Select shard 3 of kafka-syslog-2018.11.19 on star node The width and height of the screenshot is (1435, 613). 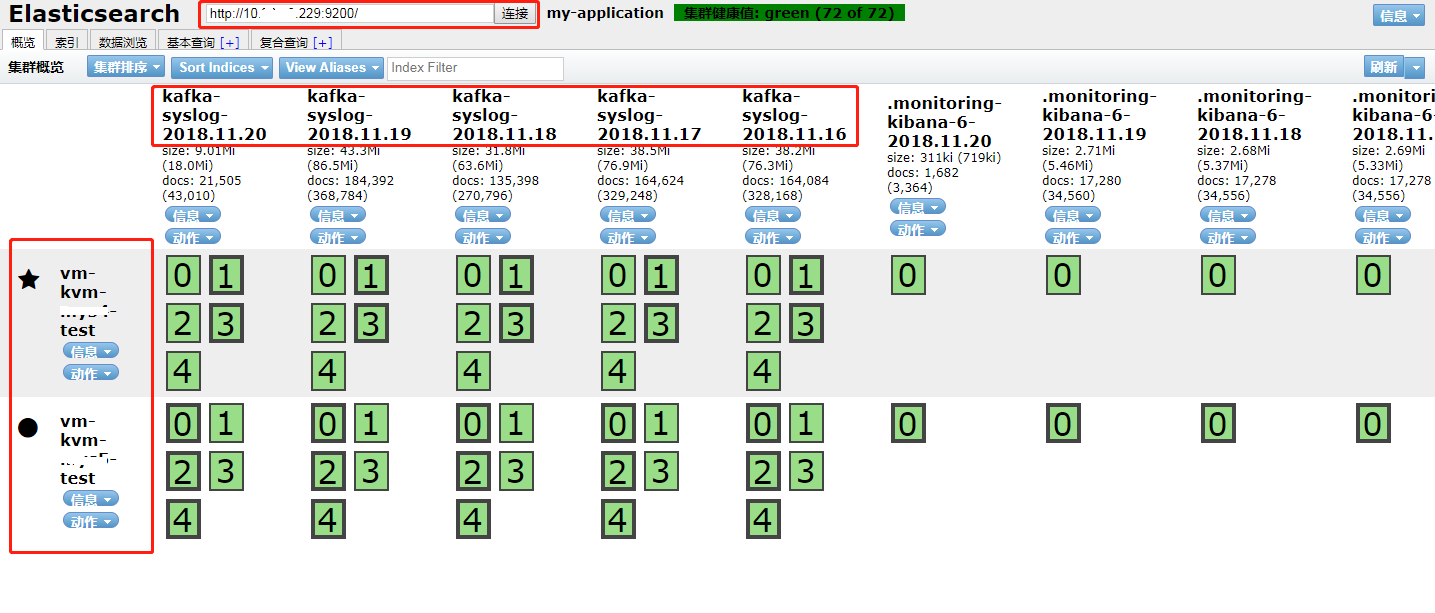tap(371, 324)
